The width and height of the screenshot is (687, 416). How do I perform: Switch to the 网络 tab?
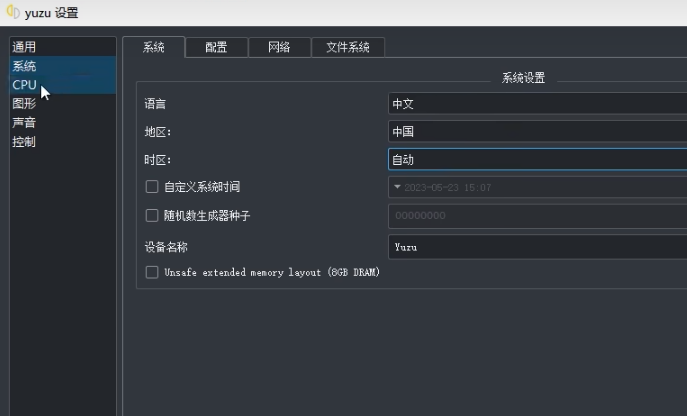click(x=279, y=47)
